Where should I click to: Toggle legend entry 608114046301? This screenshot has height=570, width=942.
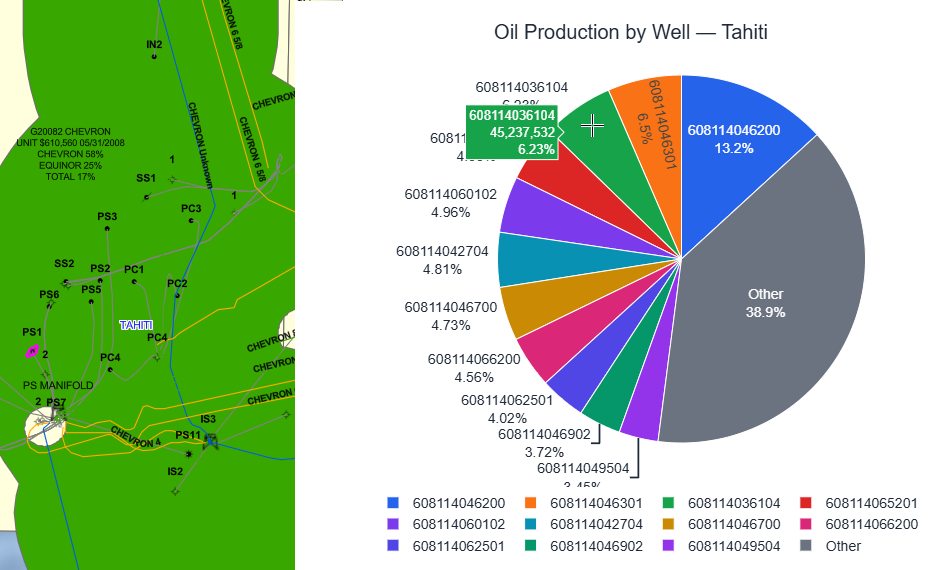[584, 503]
